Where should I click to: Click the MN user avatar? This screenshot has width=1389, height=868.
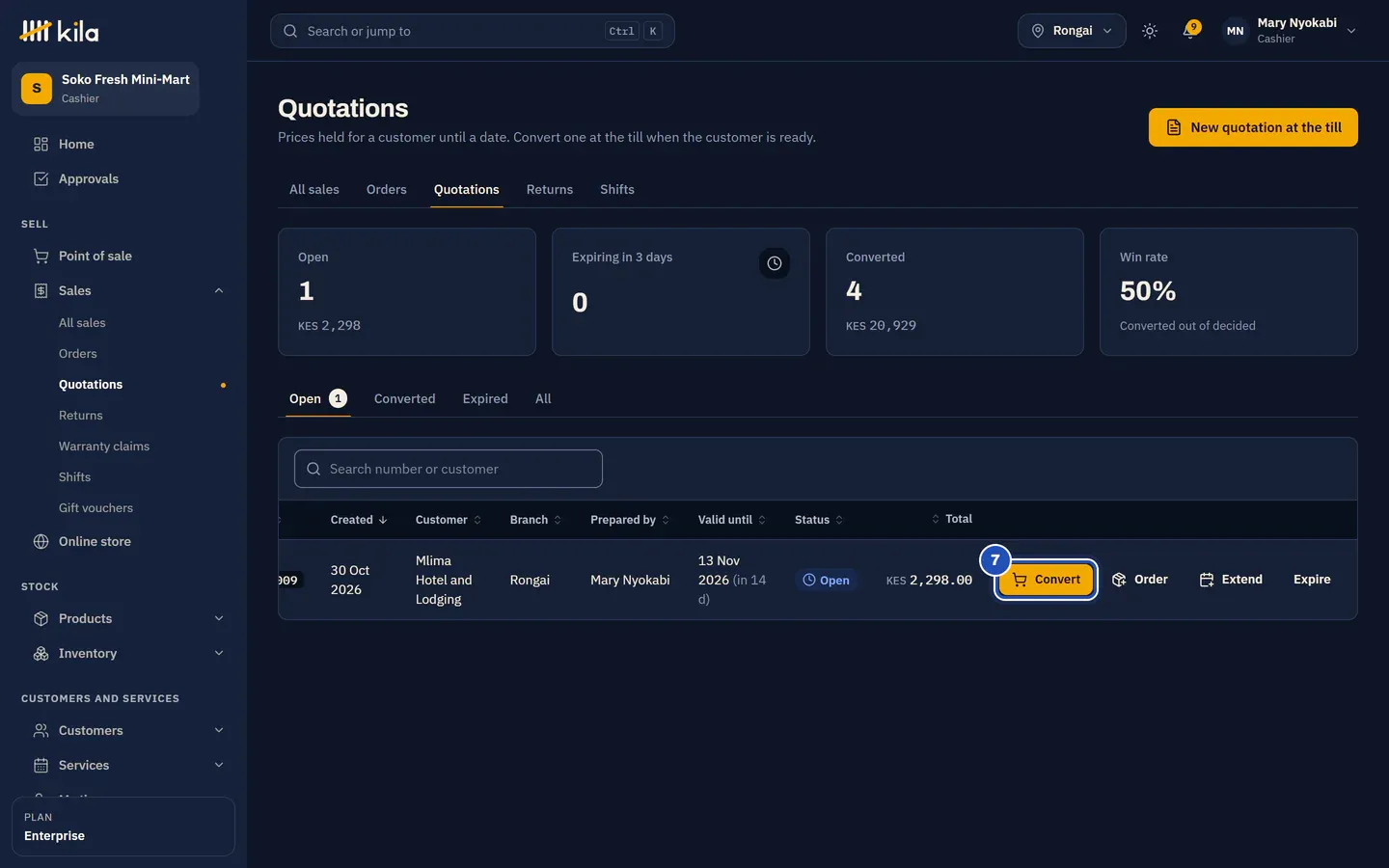[1235, 31]
